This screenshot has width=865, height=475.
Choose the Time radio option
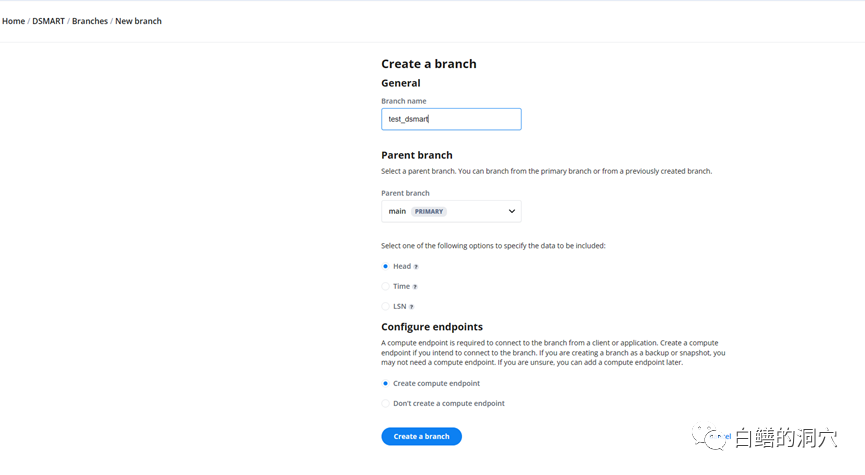pos(386,286)
